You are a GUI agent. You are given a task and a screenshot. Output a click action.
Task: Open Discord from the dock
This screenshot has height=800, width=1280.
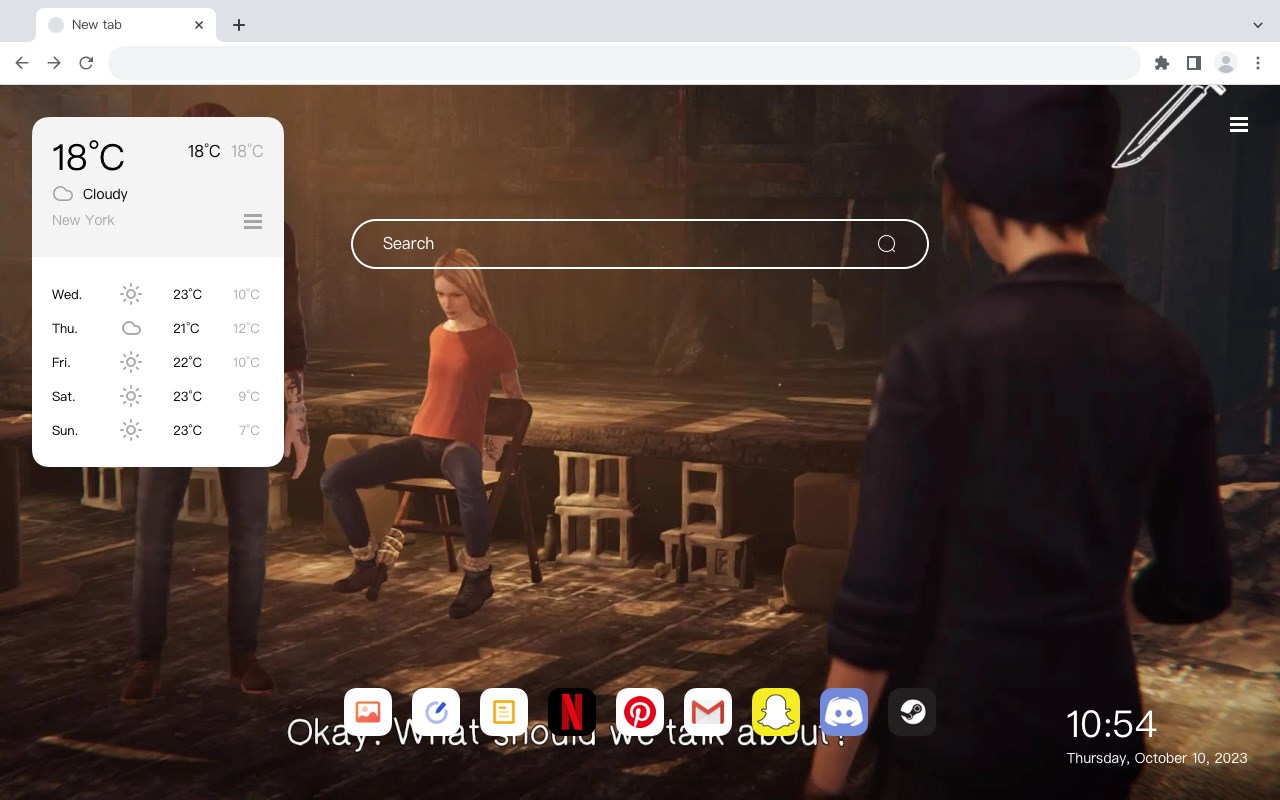pyautogui.click(x=844, y=712)
